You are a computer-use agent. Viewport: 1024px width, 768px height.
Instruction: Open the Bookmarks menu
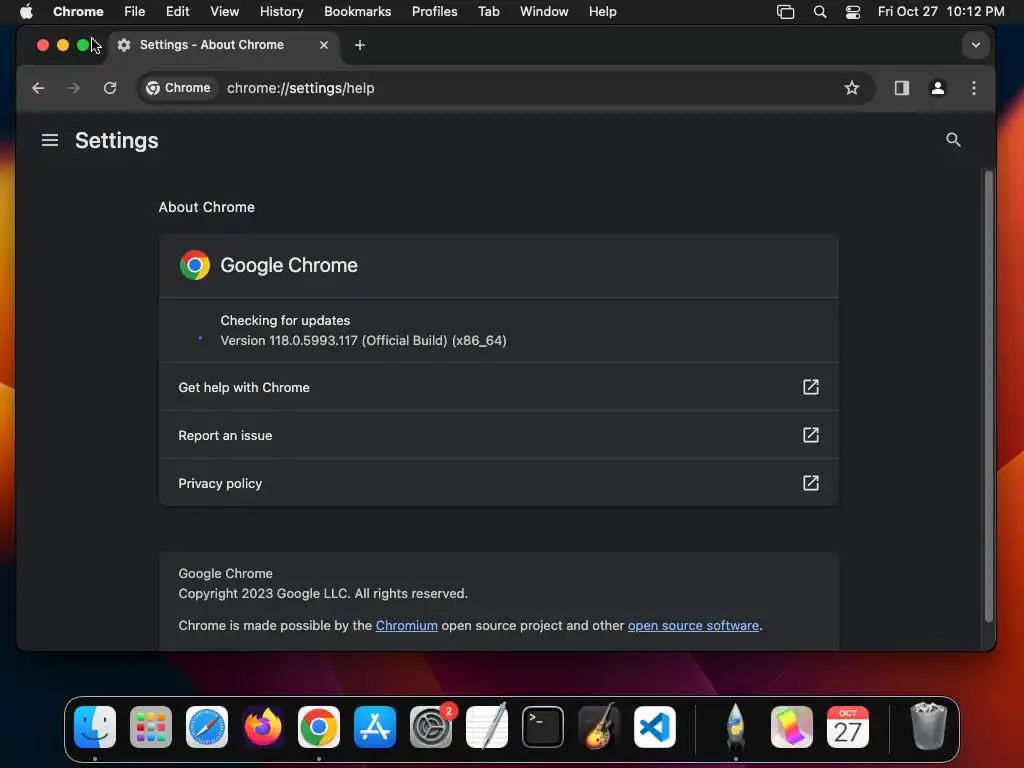coord(357,12)
